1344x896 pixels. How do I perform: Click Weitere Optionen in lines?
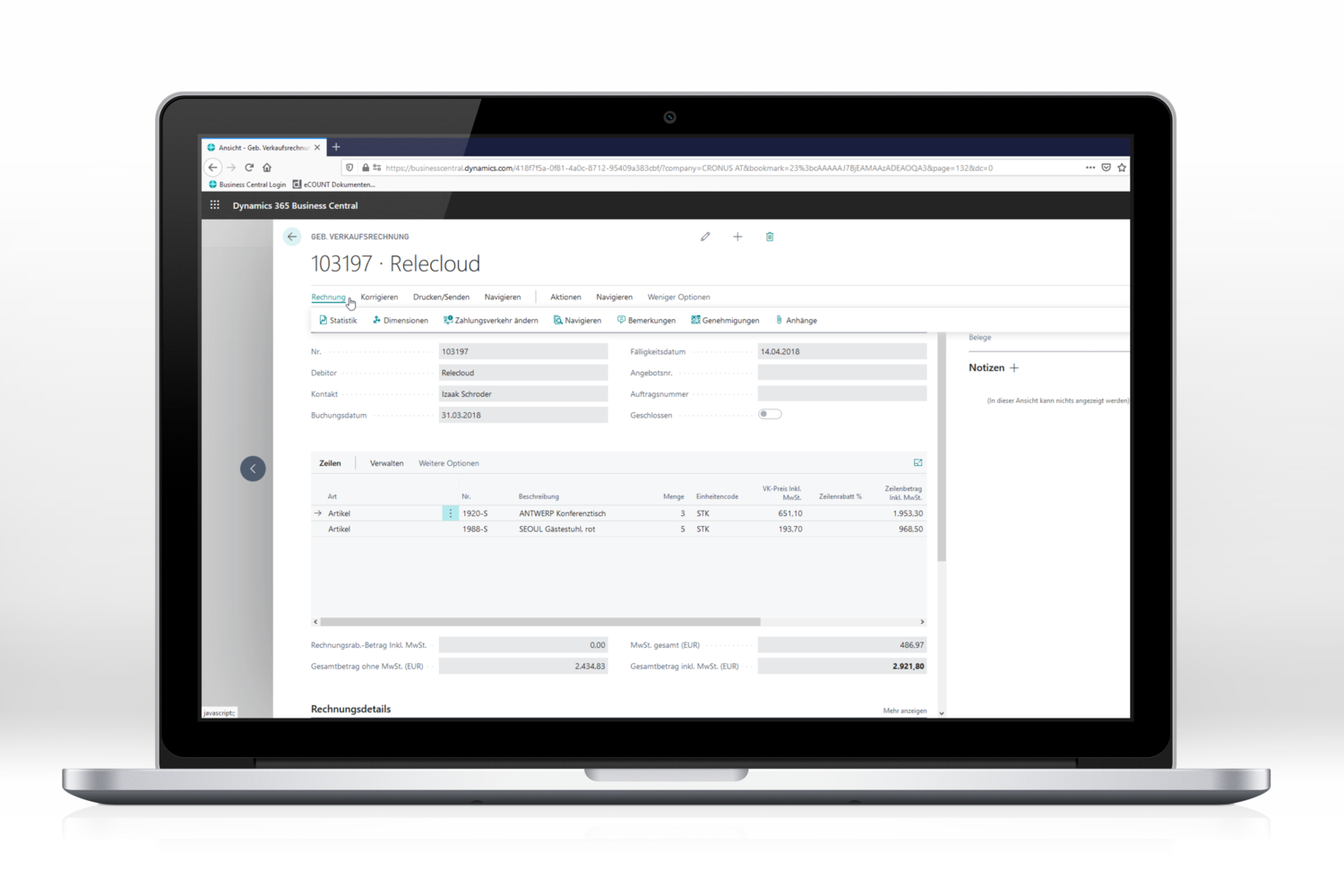coord(449,463)
